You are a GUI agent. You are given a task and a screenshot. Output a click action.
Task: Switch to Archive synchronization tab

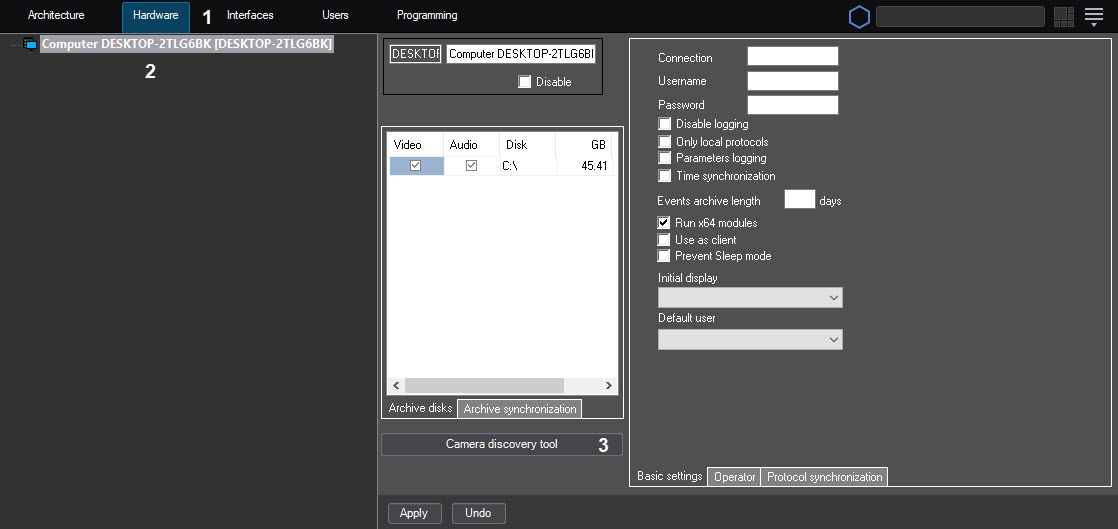coord(520,409)
